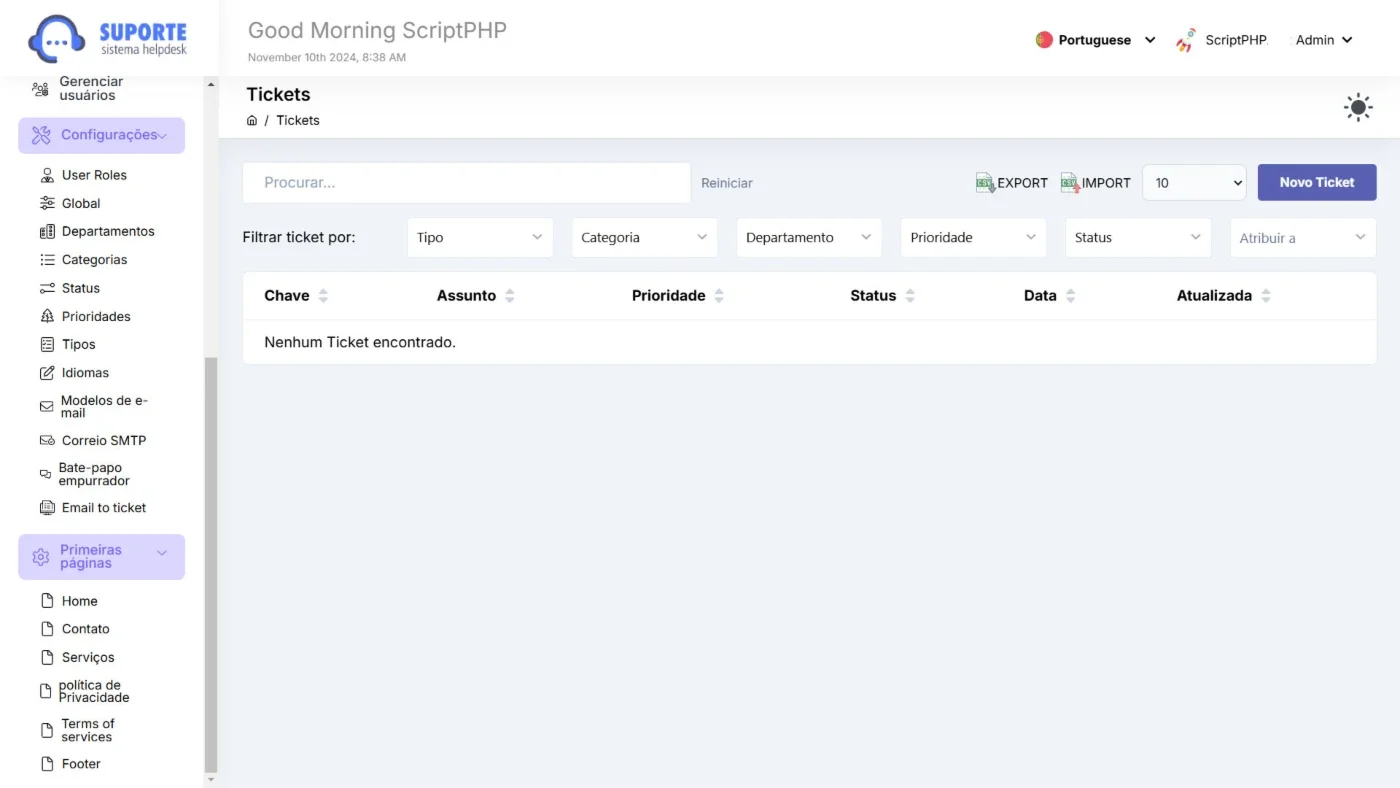Click the Procurar search field
1400x788 pixels.
coord(467,183)
